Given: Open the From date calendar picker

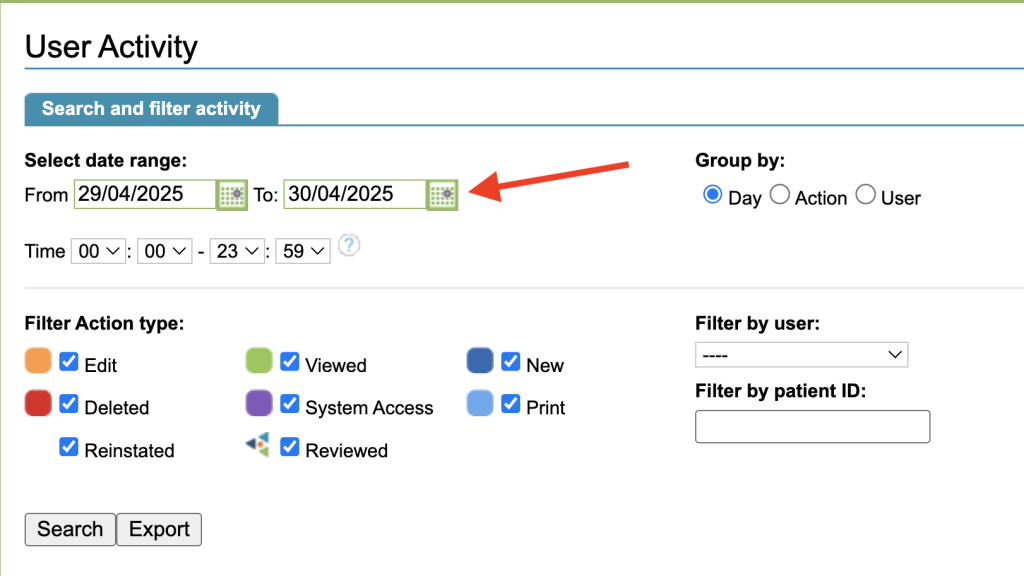Looking at the screenshot, I should tap(232, 195).
